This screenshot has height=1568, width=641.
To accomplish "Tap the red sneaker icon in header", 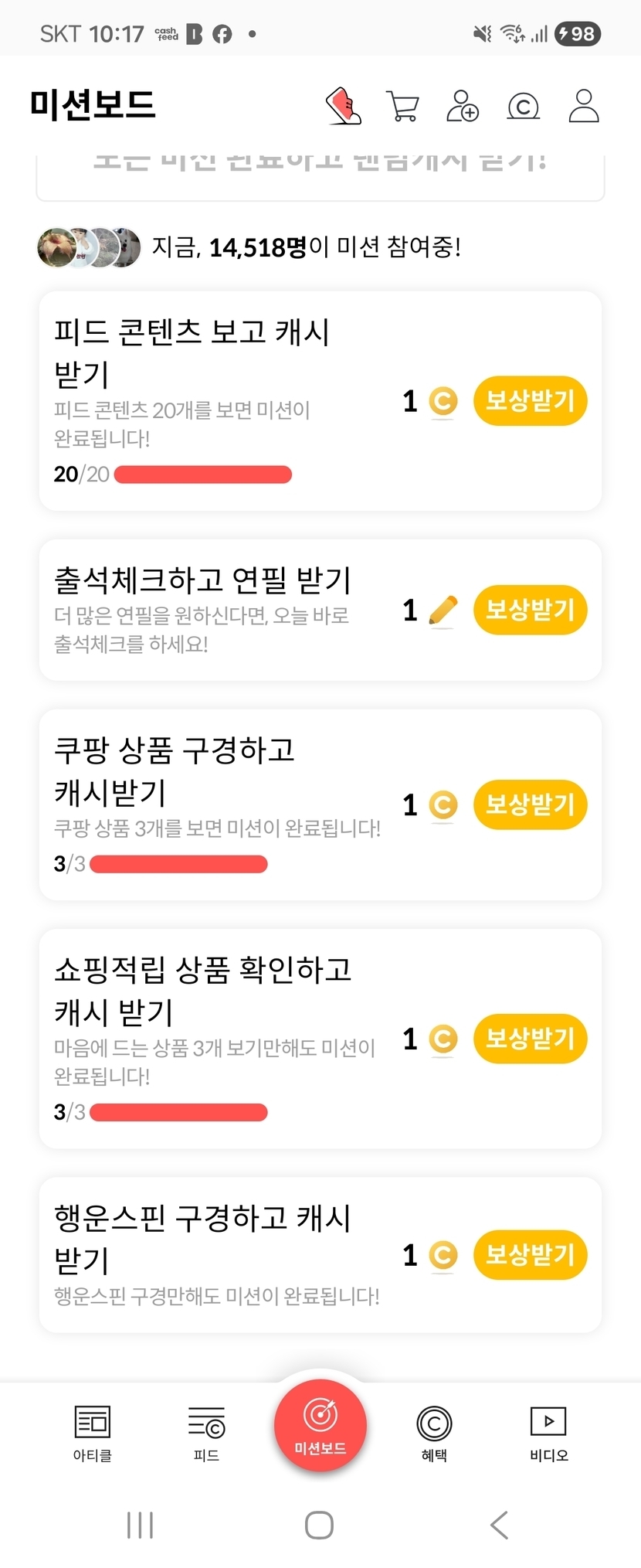I will click(x=344, y=106).
